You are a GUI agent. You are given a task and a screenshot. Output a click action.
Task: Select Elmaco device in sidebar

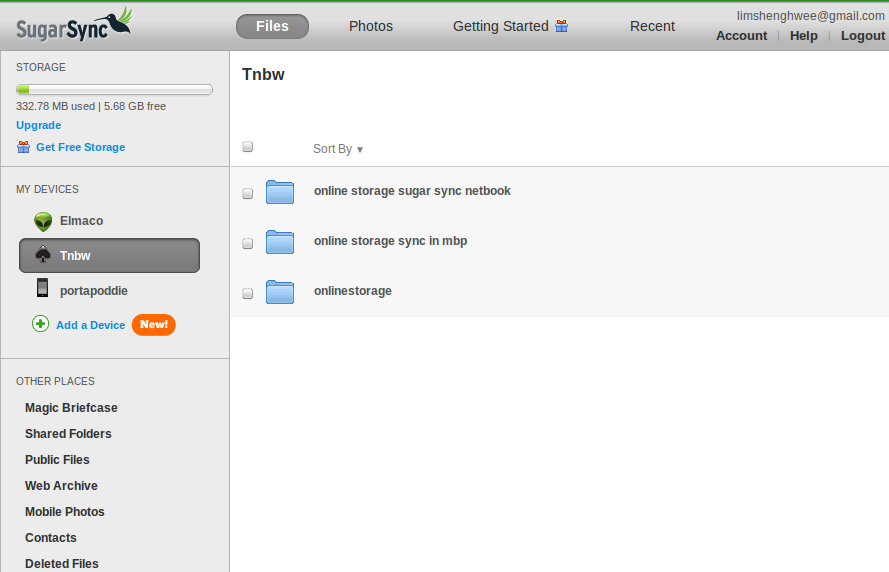(82, 221)
